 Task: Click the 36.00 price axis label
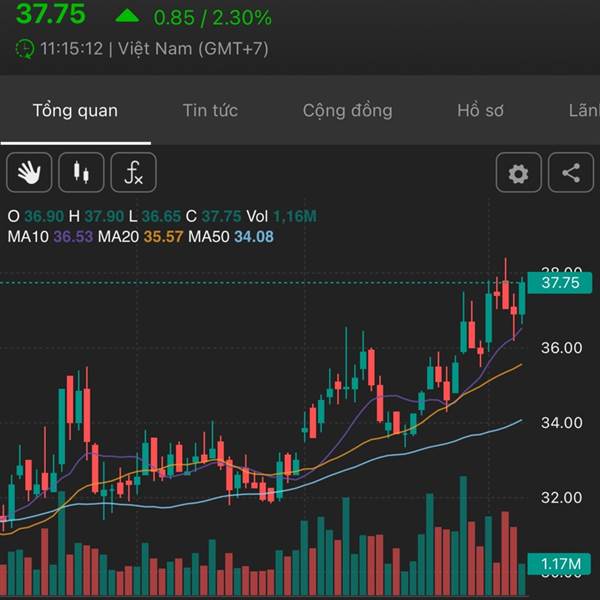coord(561,348)
